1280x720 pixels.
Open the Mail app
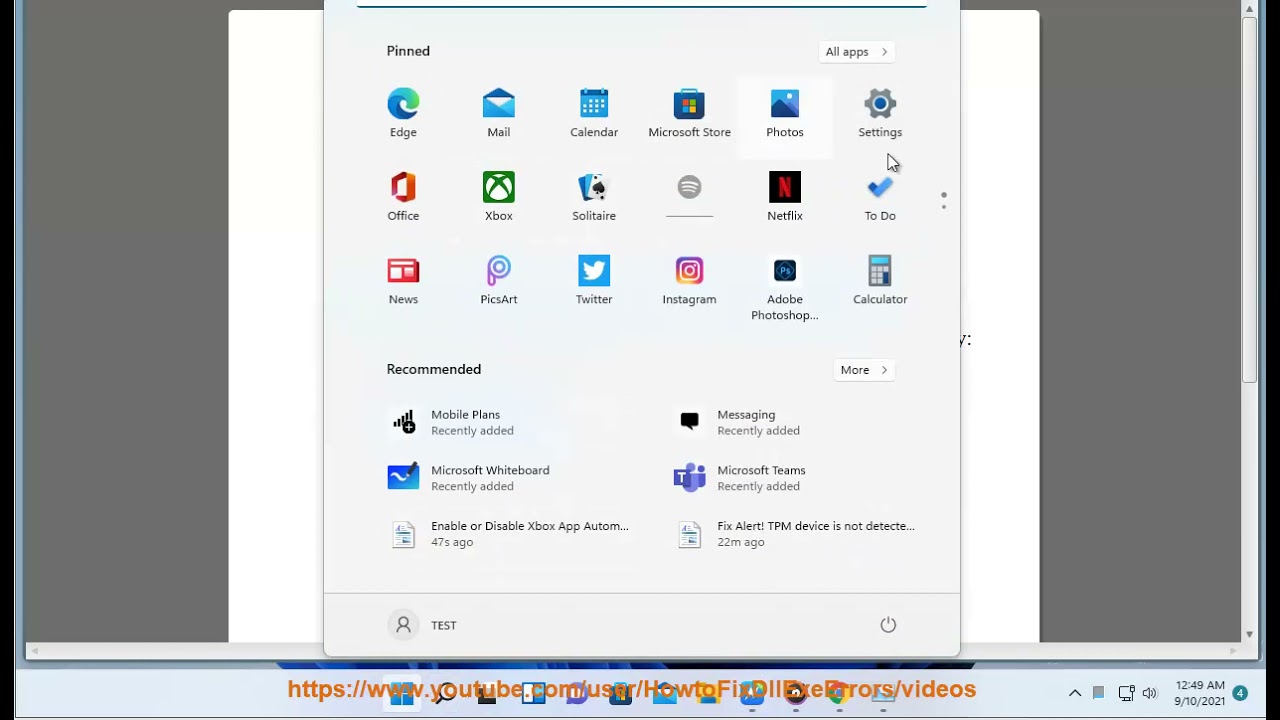tap(498, 113)
